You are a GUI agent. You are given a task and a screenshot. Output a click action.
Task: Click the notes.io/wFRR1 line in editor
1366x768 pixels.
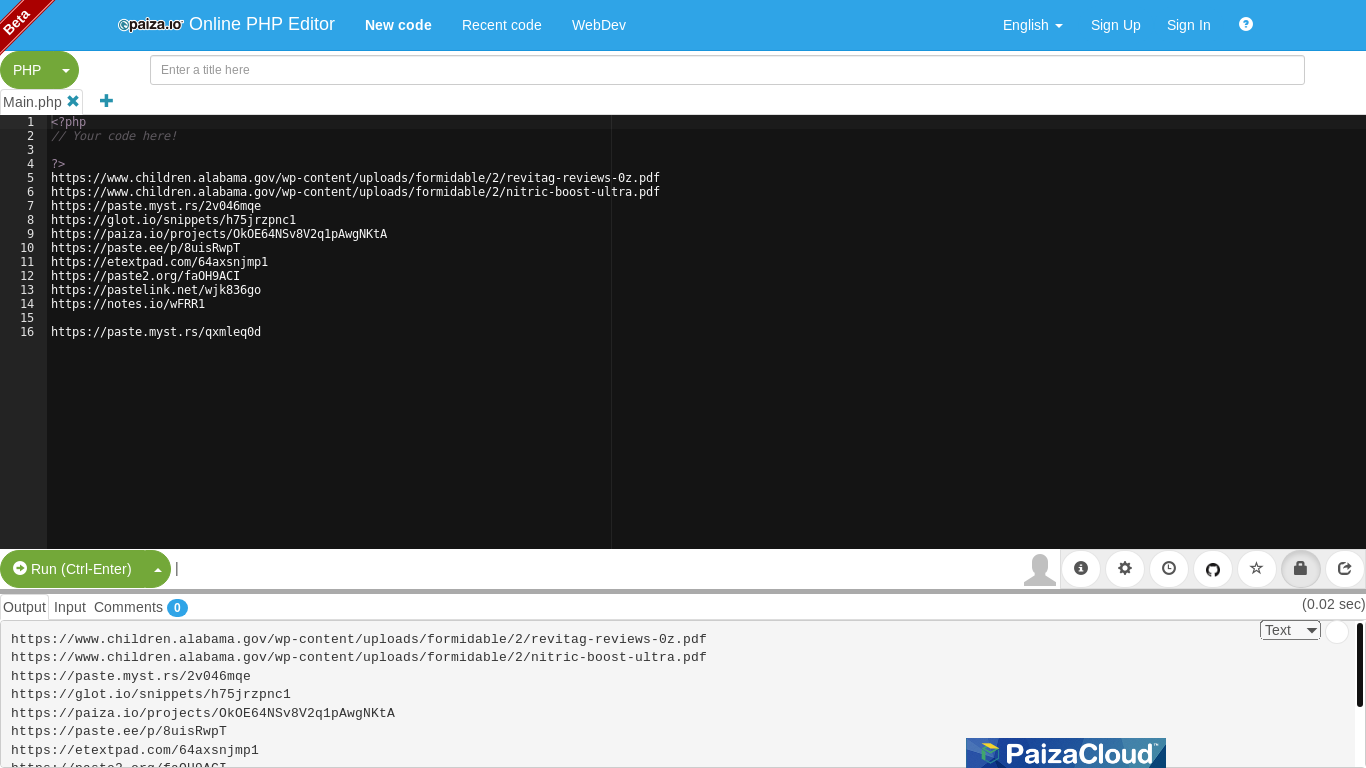tap(128, 304)
